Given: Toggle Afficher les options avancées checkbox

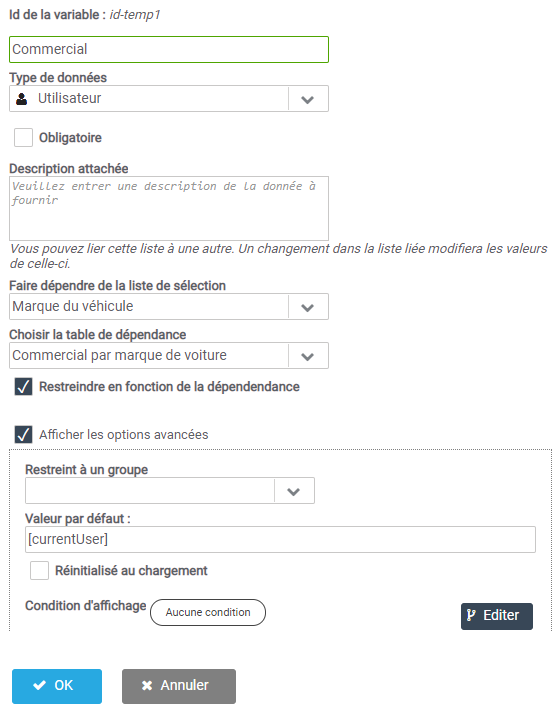Looking at the screenshot, I should [23, 434].
